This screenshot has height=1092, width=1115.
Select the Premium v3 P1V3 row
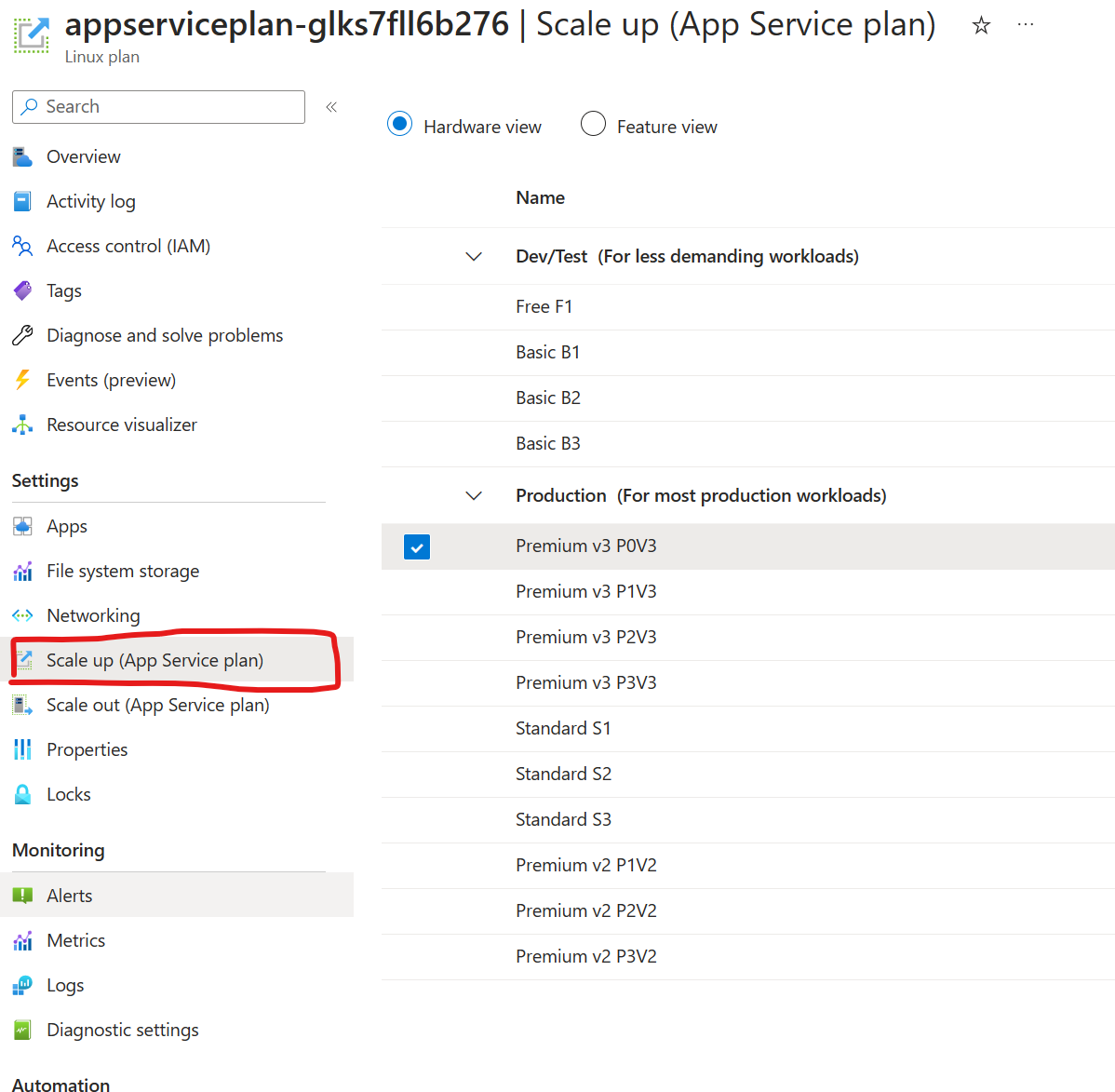(748, 592)
